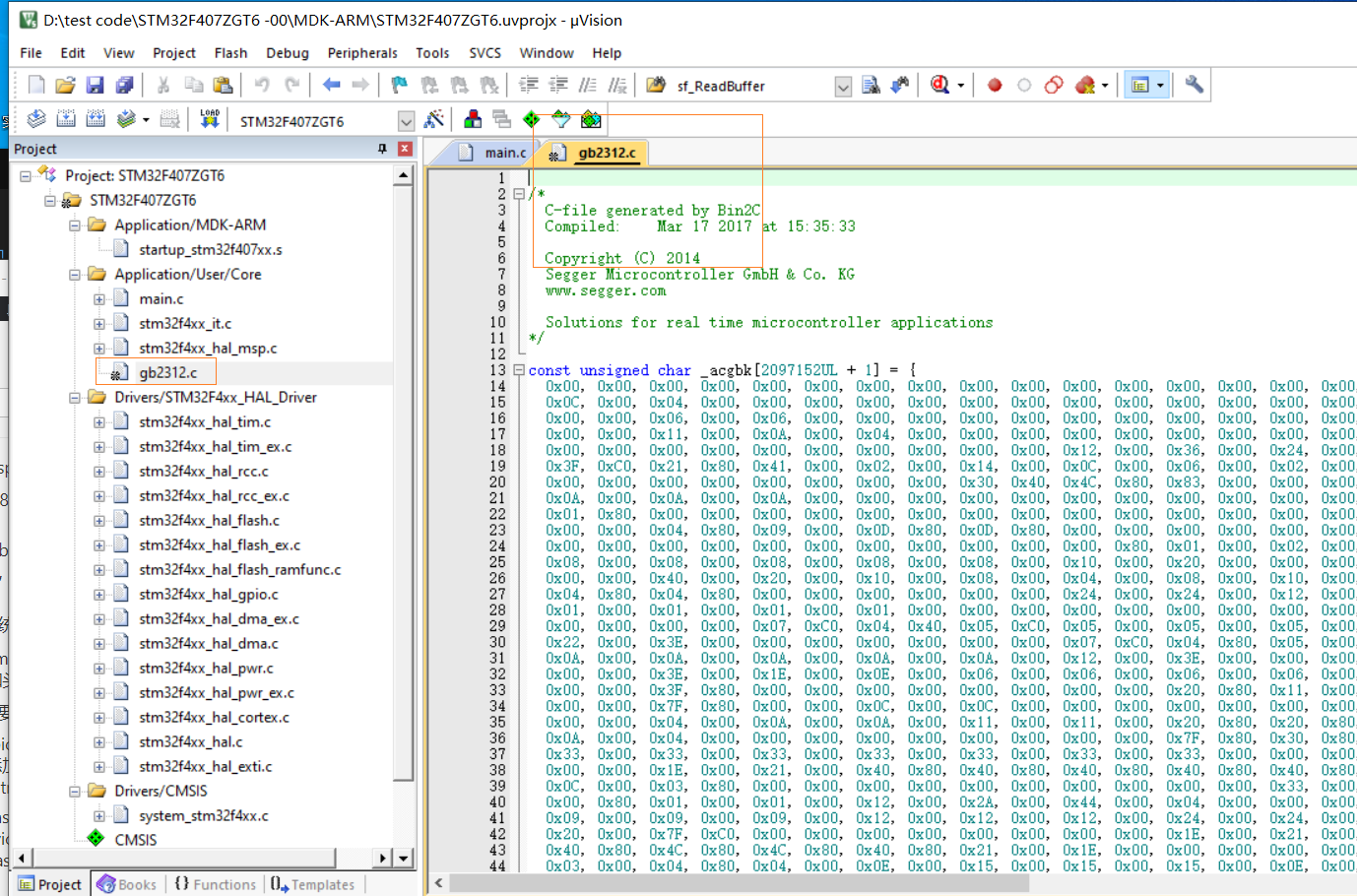Disable all breakpoints with the hollow circle icon

point(1024,86)
